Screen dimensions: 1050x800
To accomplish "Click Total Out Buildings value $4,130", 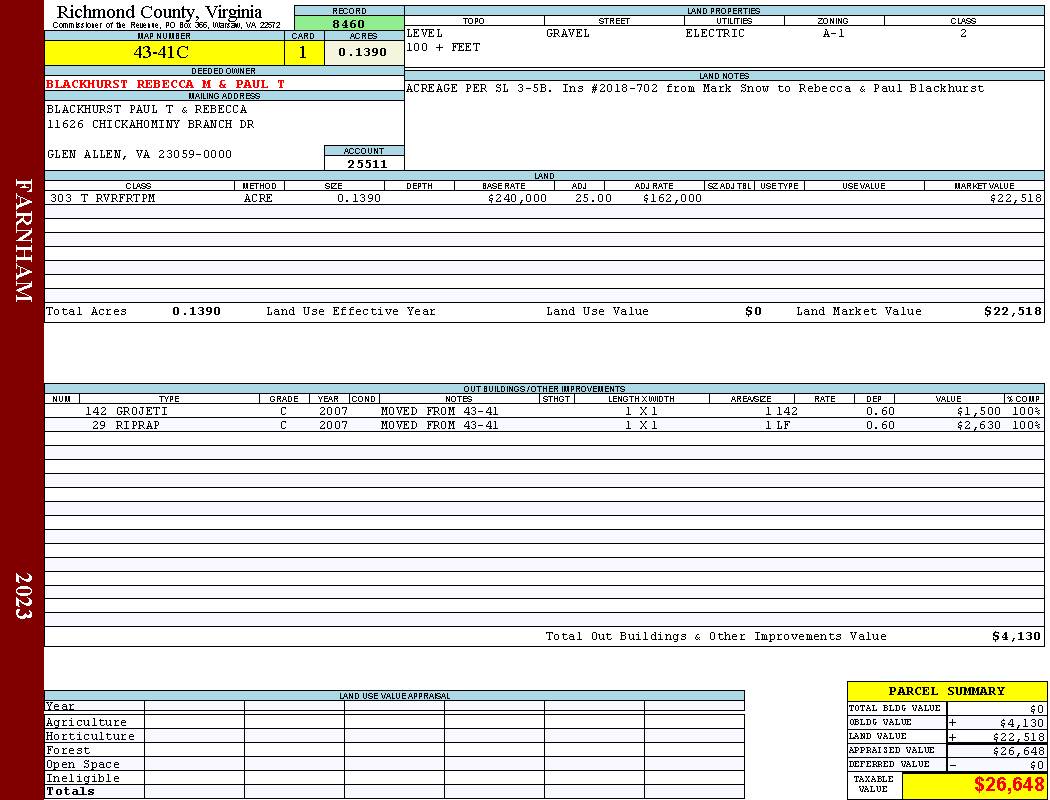I will click(1017, 637).
